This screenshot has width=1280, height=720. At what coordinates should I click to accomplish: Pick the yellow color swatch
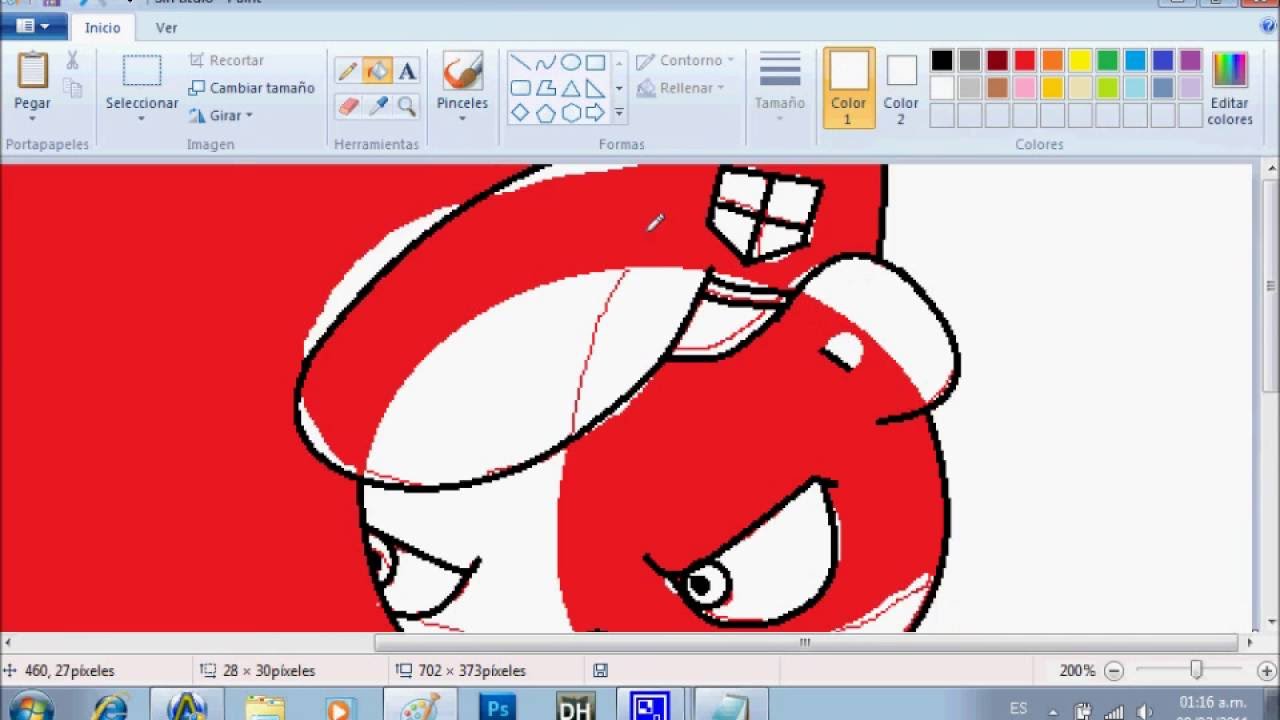coord(1080,61)
